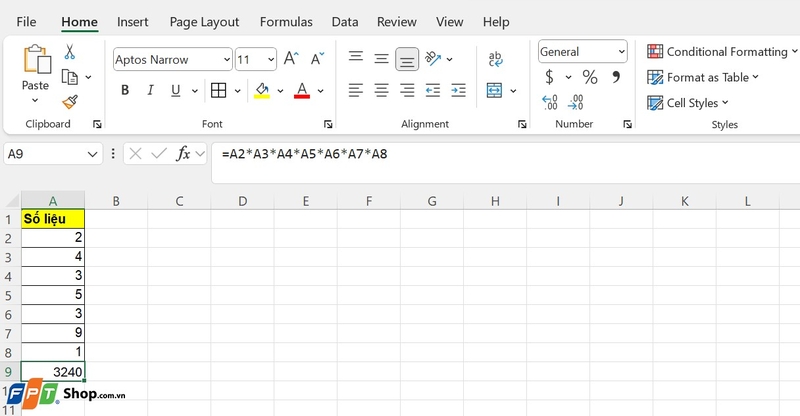Bottom align cell contents
This screenshot has width=800, height=416.
tap(407, 59)
